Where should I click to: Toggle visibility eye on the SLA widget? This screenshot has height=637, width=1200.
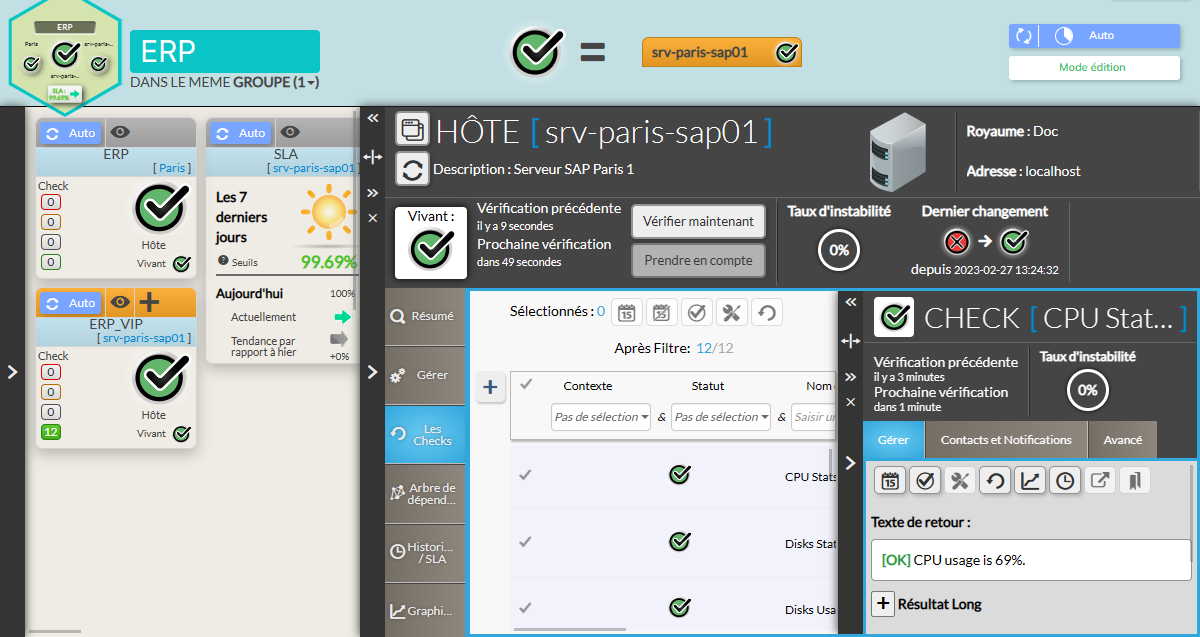coord(290,132)
